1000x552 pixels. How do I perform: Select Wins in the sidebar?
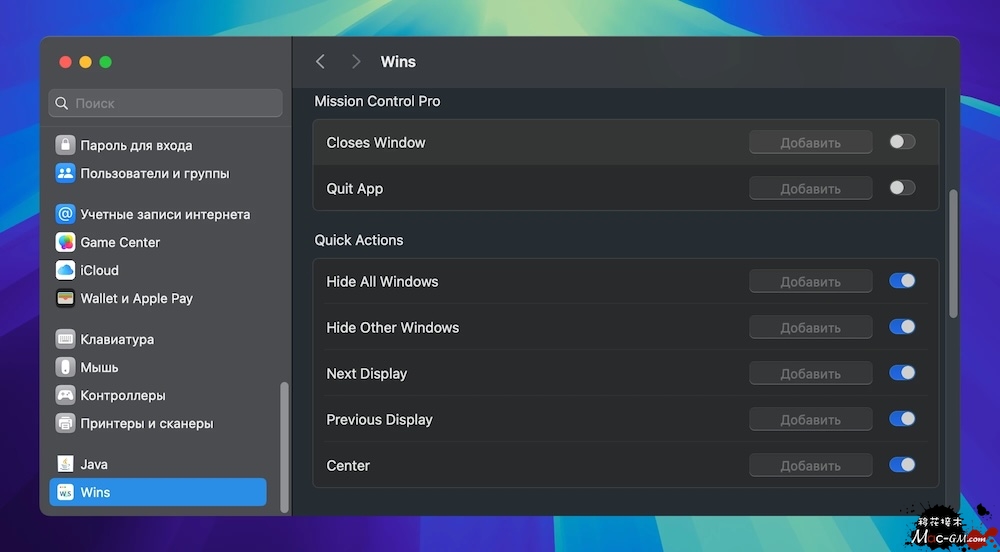click(x=158, y=492)
